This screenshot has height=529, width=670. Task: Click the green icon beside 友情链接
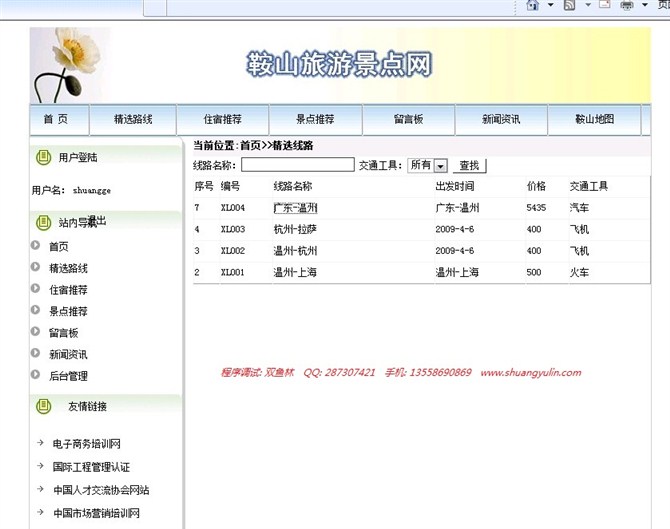(43, 406)
